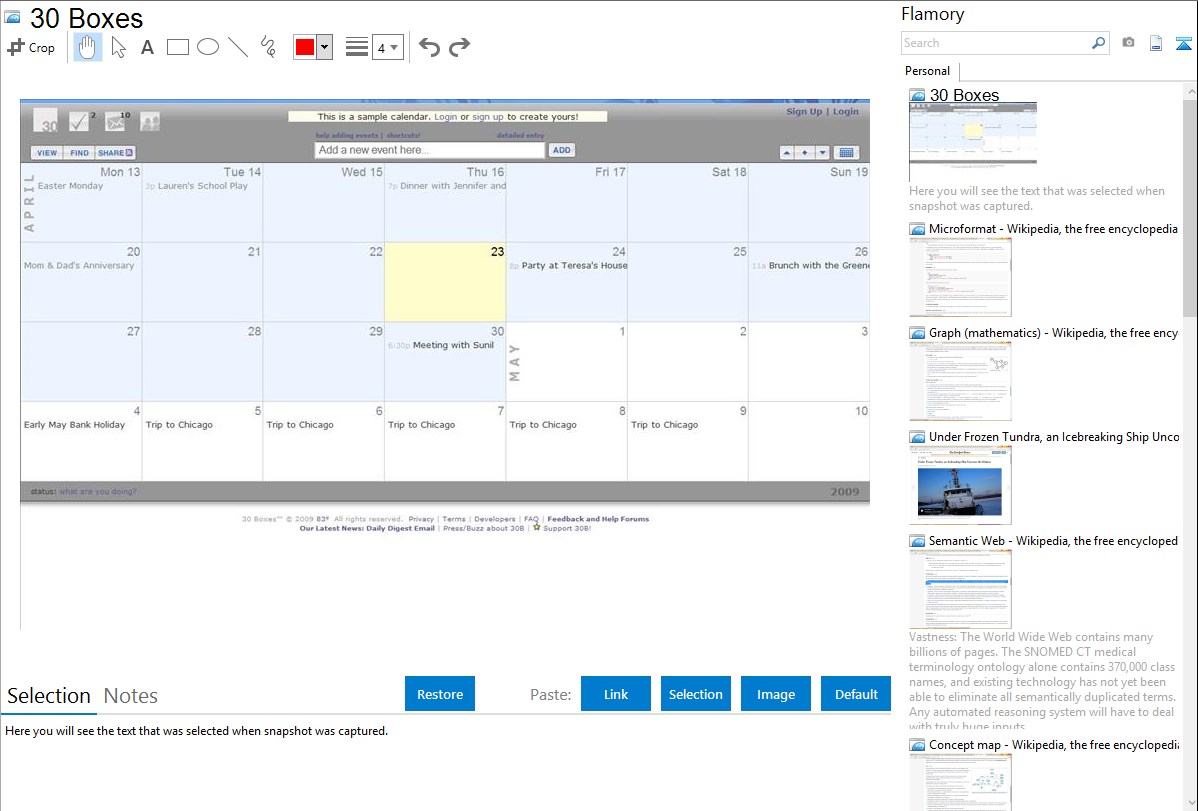Click the highlighted day 23 cell
The image size is (1198, 811).
tap(445, 282)
